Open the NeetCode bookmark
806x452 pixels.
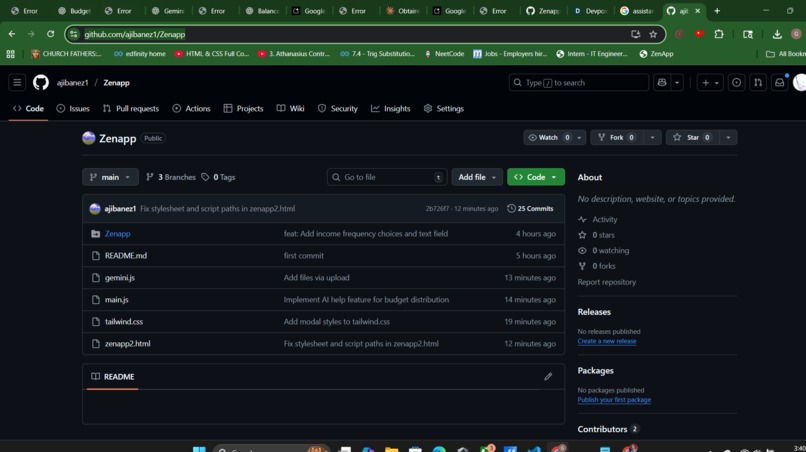click(444, 53)
